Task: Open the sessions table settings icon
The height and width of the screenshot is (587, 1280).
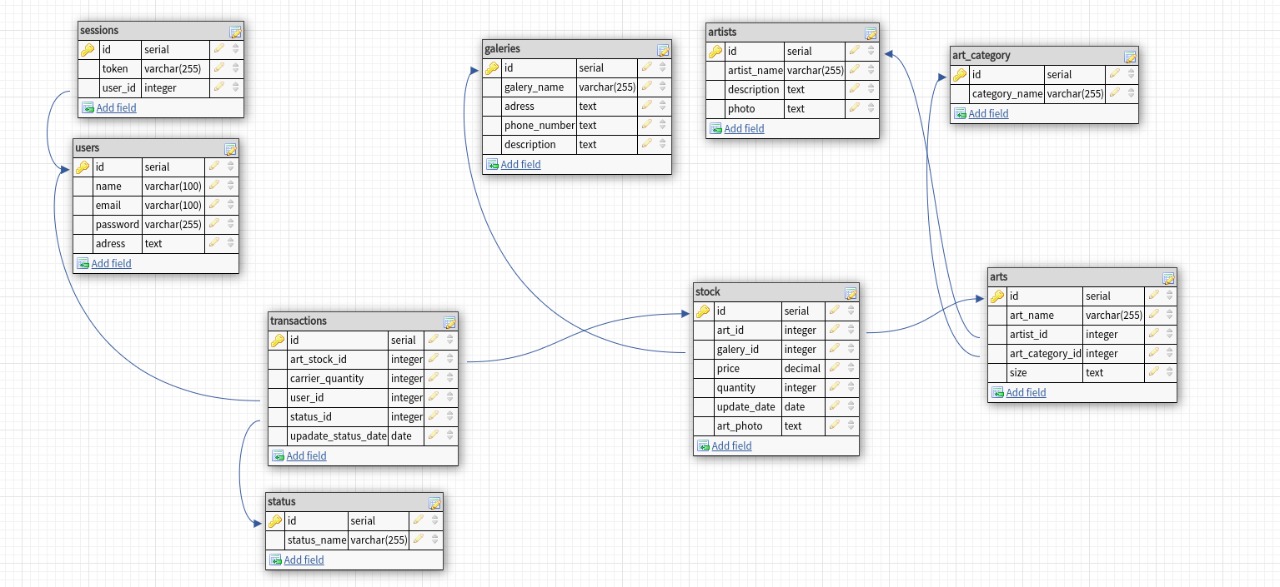Action: click(x=235, y=31)
